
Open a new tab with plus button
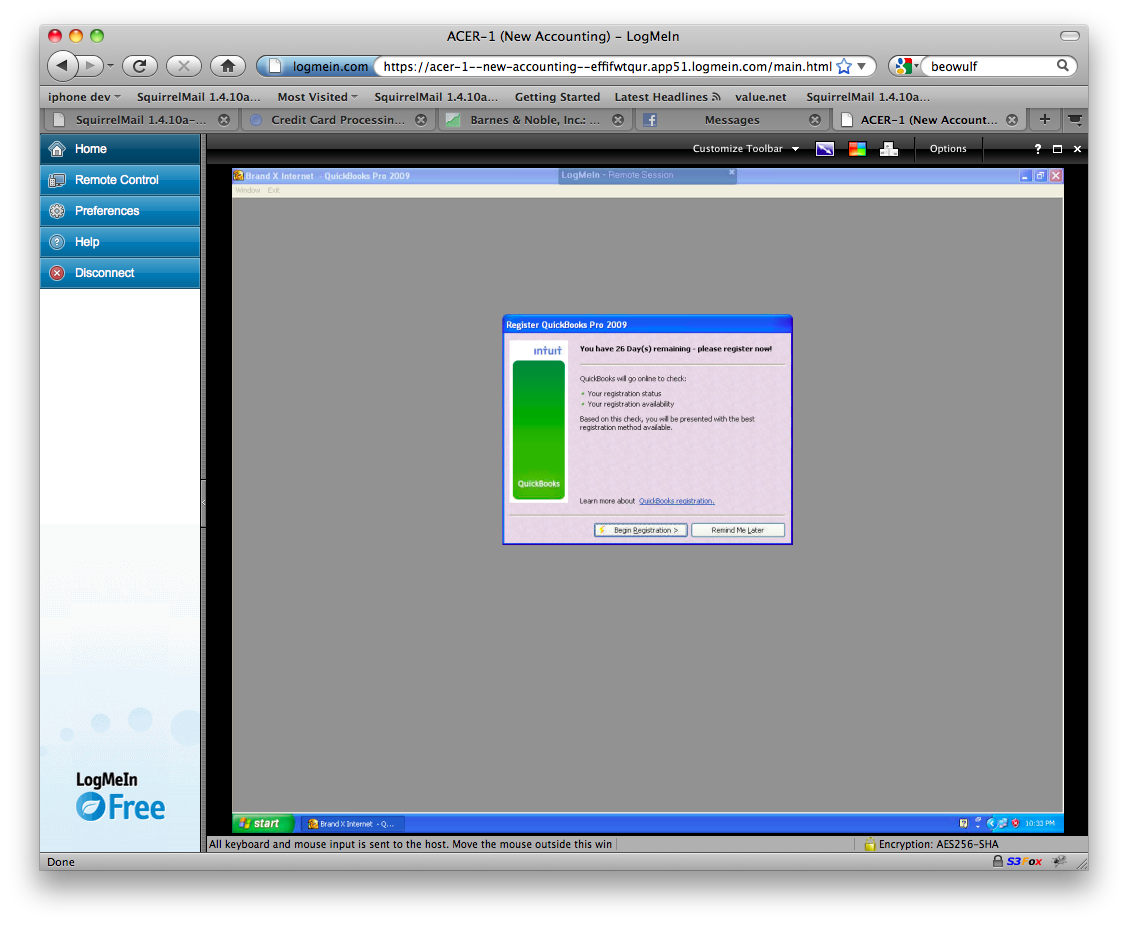pyautogui.click(x=1045, y=119)
